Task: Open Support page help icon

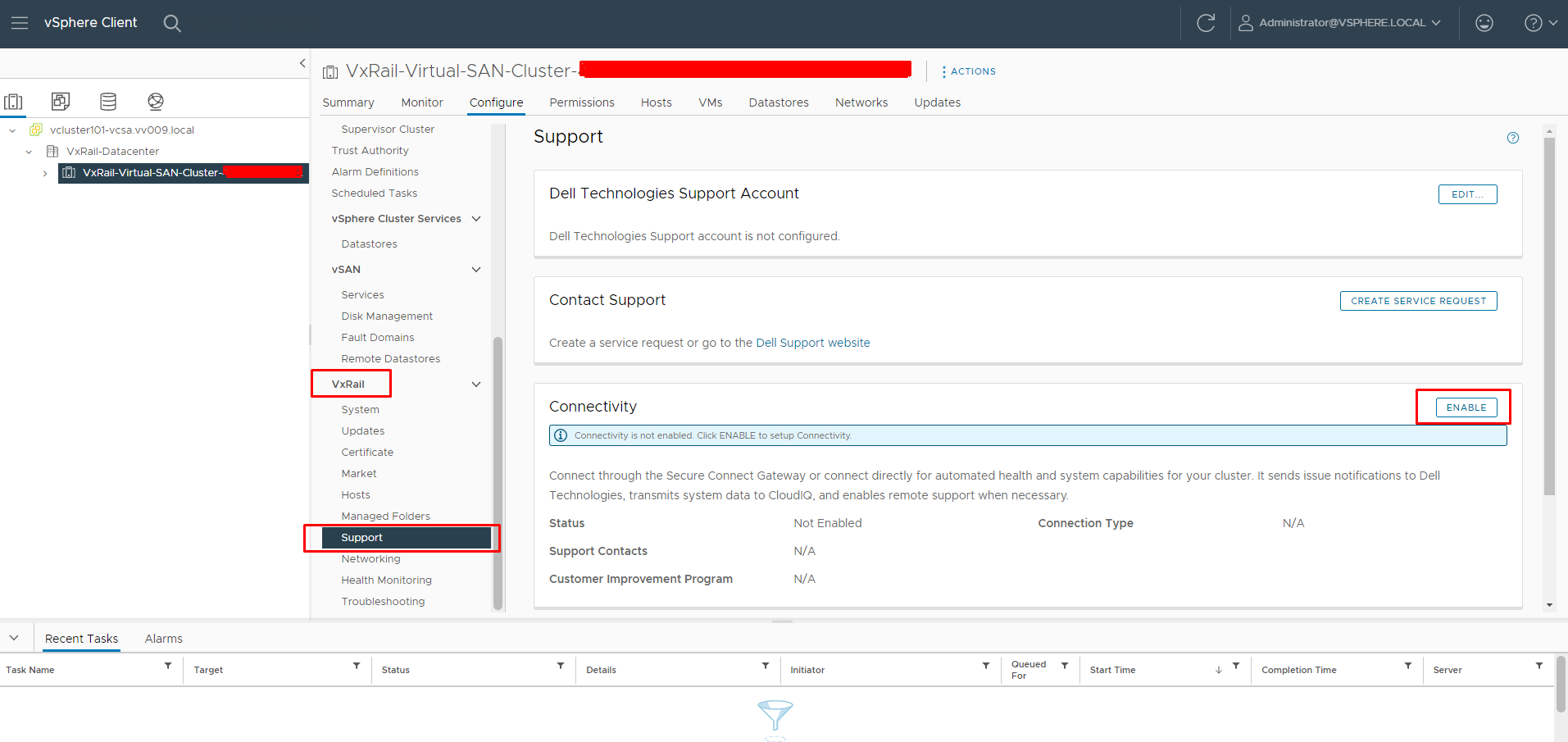Action: (x=1513, y=138)
